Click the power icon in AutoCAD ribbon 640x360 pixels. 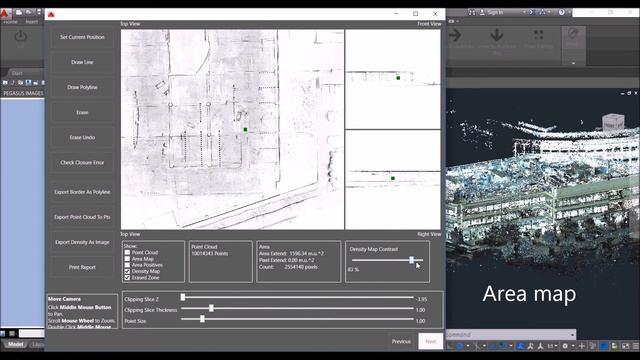pyautogui.click(x=20, y=37)
